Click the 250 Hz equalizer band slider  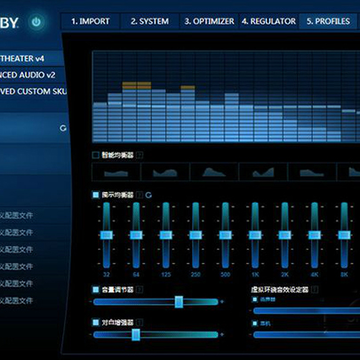click(195, 235)
